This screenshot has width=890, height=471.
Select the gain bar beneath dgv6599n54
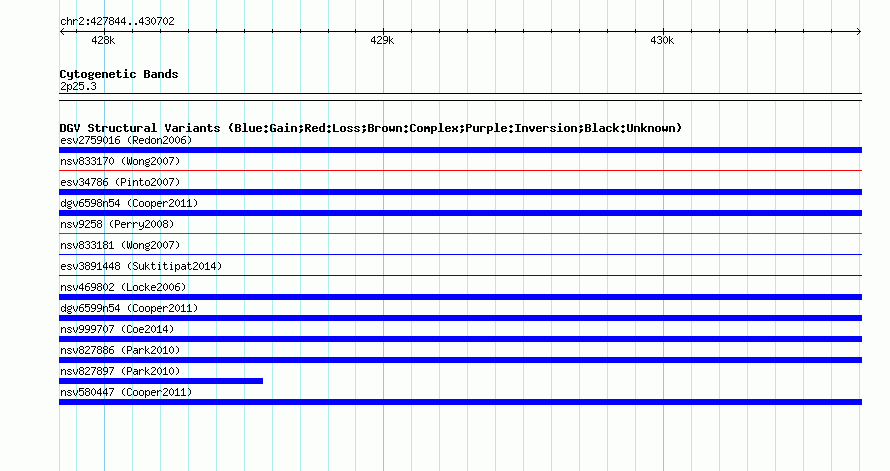pos(460,318)
